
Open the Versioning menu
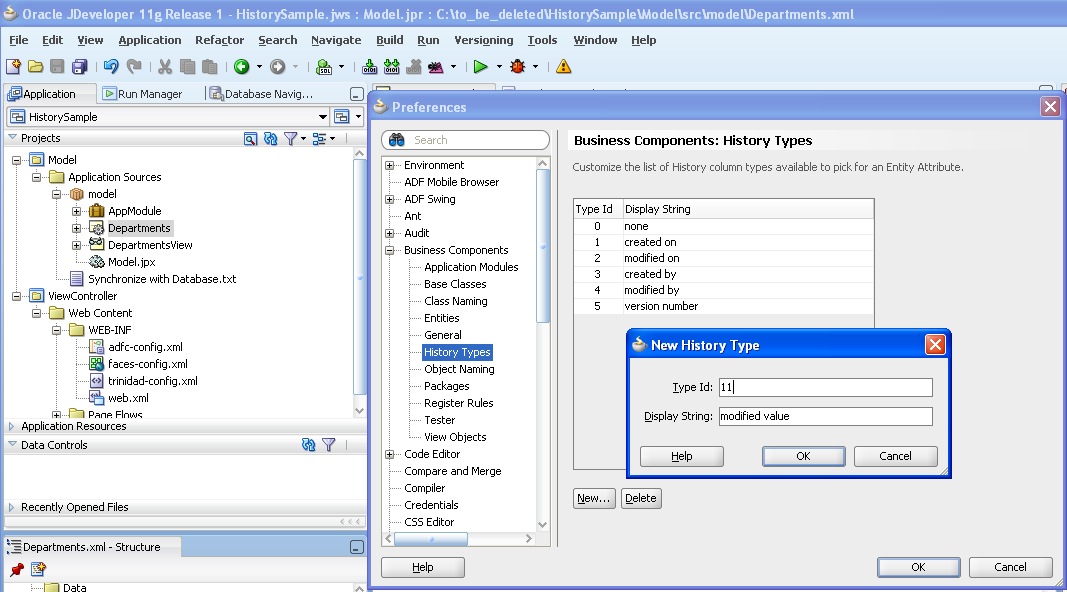(x=483, y=40)
